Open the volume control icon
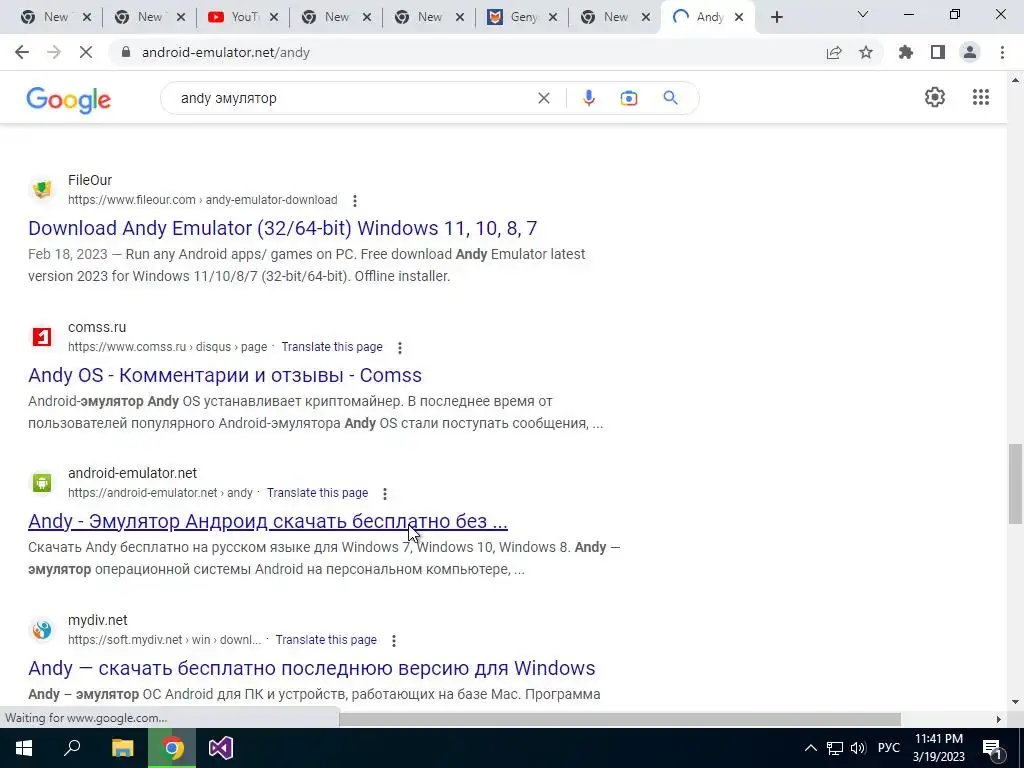 tap(858, 748)
